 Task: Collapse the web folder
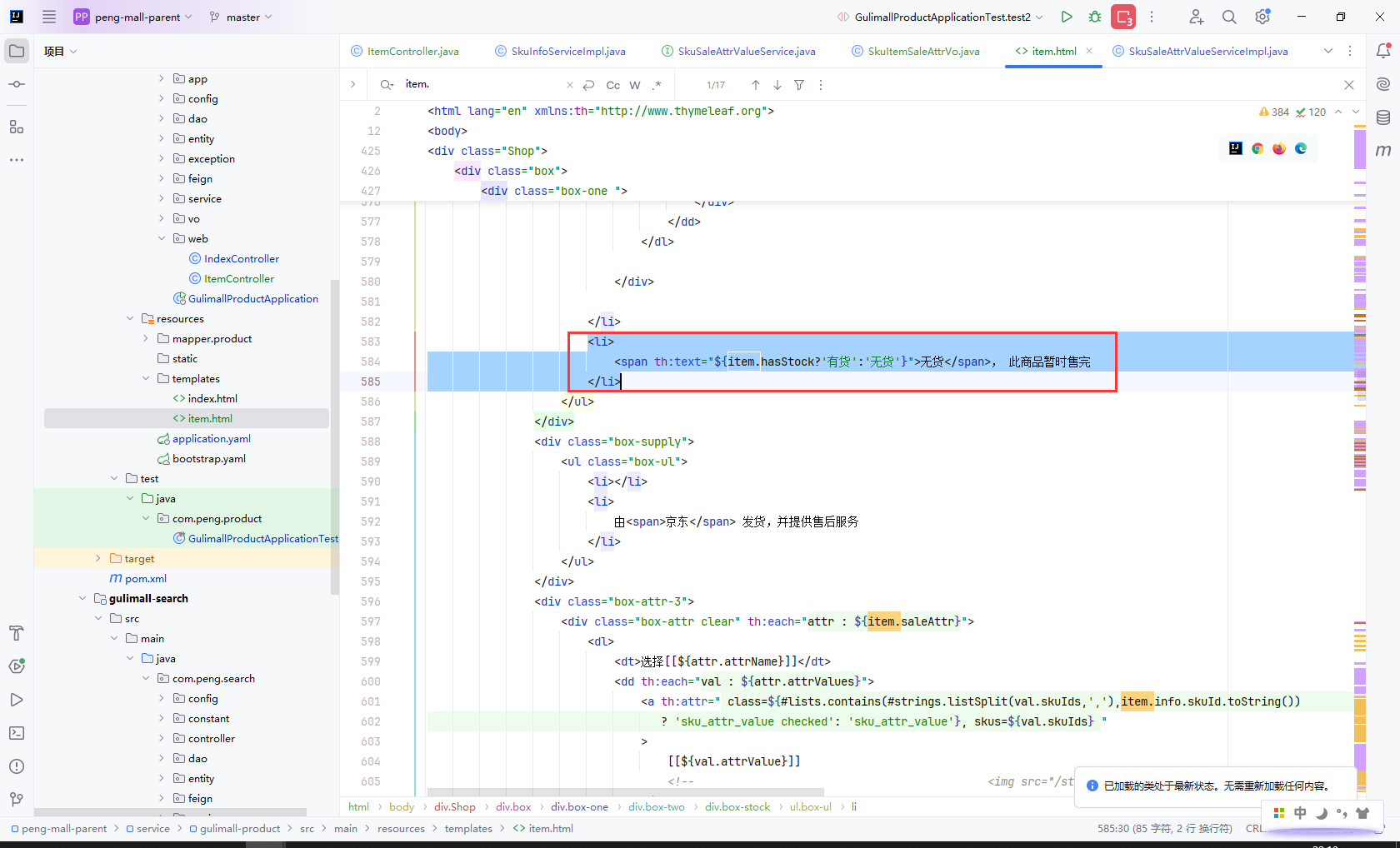coord(162,238)
